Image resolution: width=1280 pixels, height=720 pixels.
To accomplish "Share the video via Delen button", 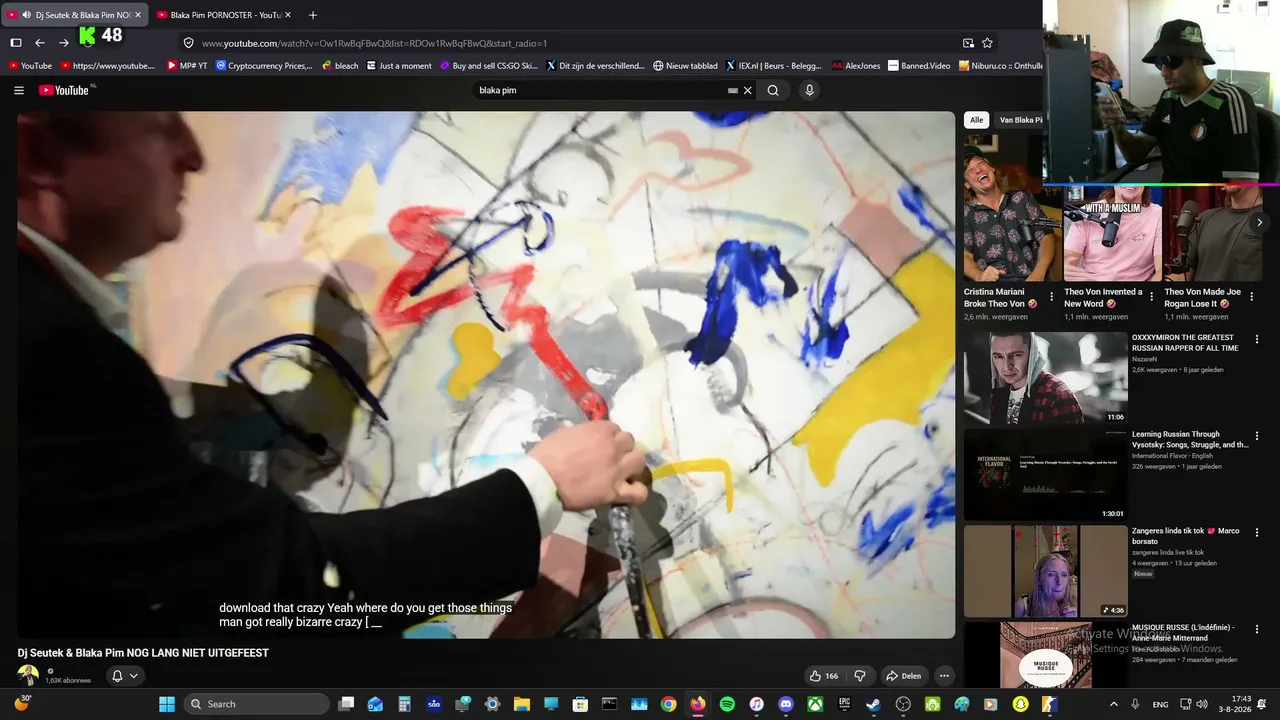I will [904, 676].
